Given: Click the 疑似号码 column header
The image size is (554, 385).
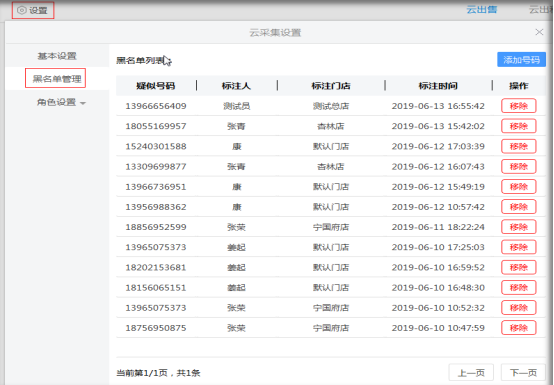Looking at the screenshot, I should (155, 86).
